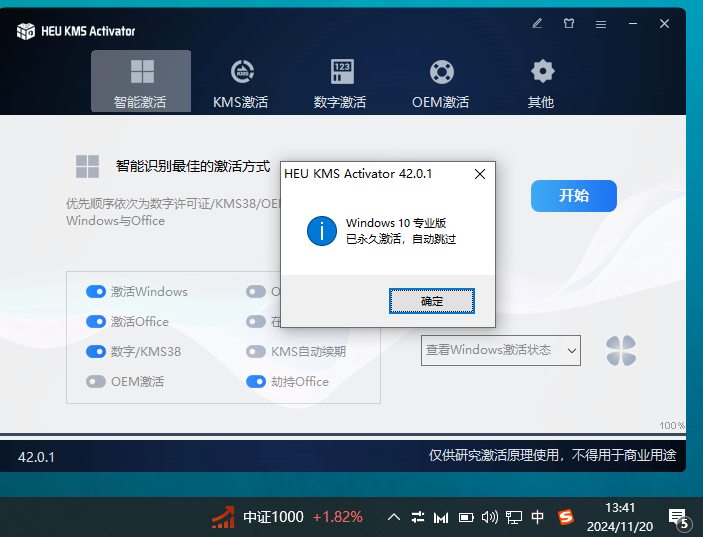Image resolution: width=703 pixels, height=537 pixels.
Task: Close the HEU KMS Activator 42.0.1 dialog
Action: (480, 174)
